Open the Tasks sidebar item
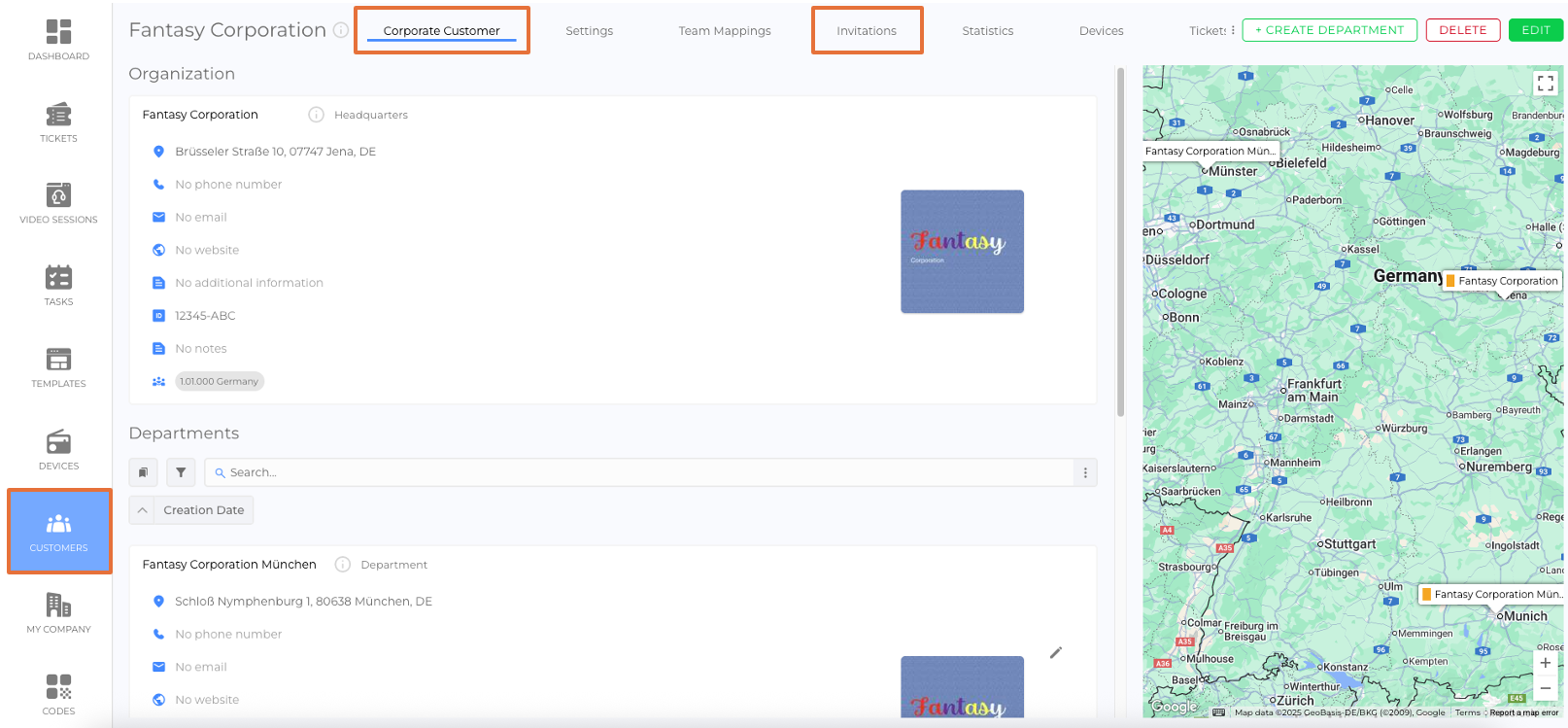The height and width of the screenshot is (728, 1568). click(58, 286)
